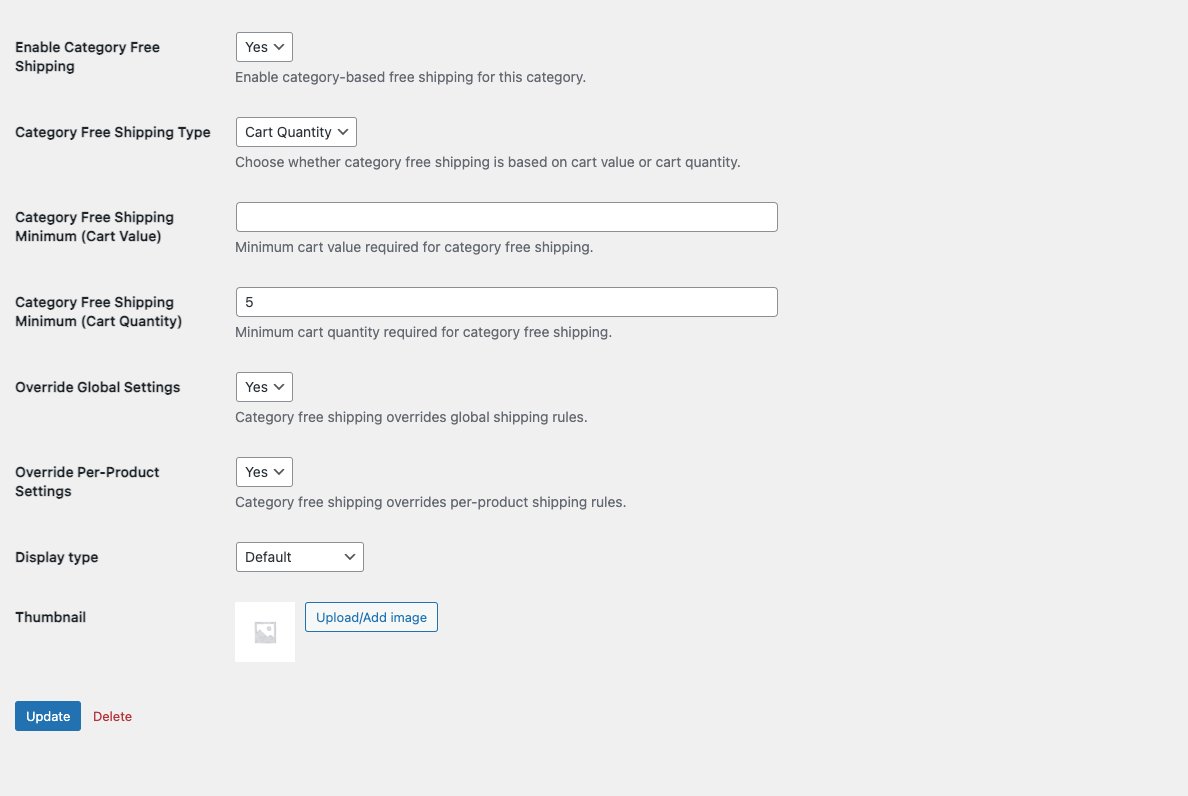Click the red Delete link
The height and width of the screenshot is (796, 1188).
[112, 716]
